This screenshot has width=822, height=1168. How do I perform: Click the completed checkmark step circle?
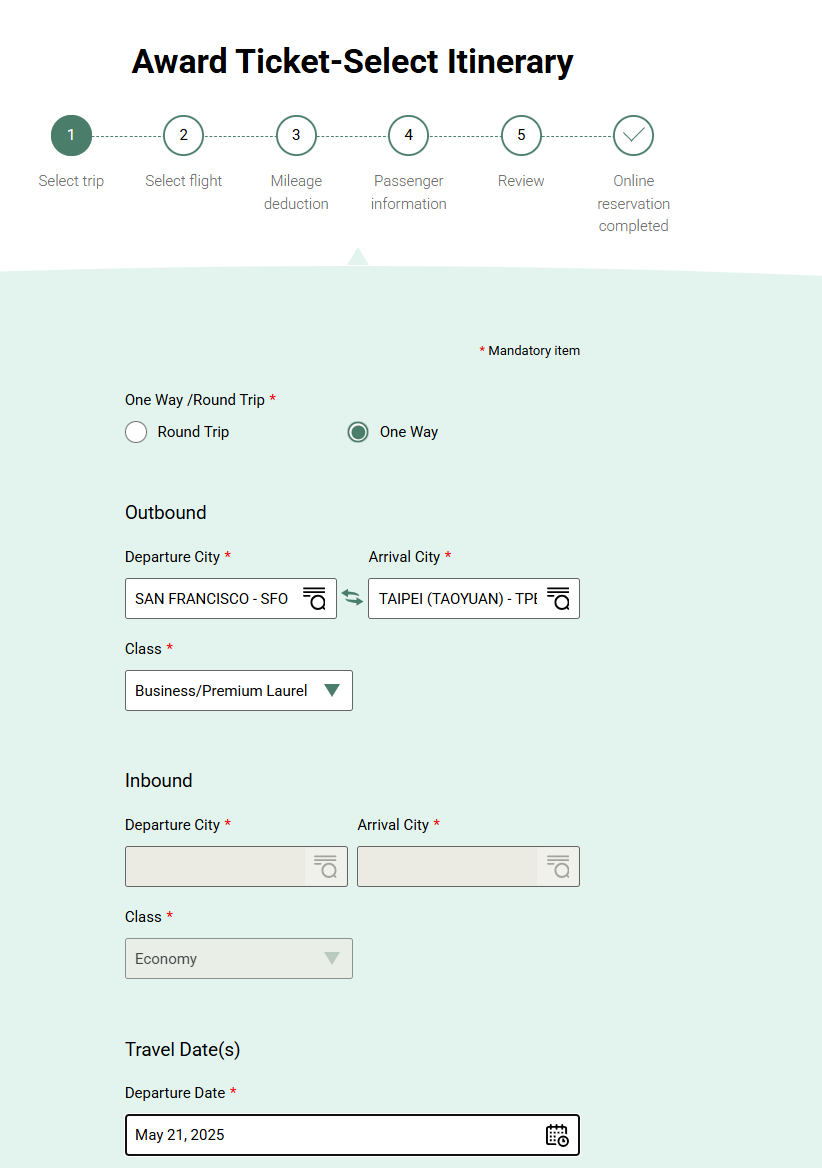coord(633,136)
